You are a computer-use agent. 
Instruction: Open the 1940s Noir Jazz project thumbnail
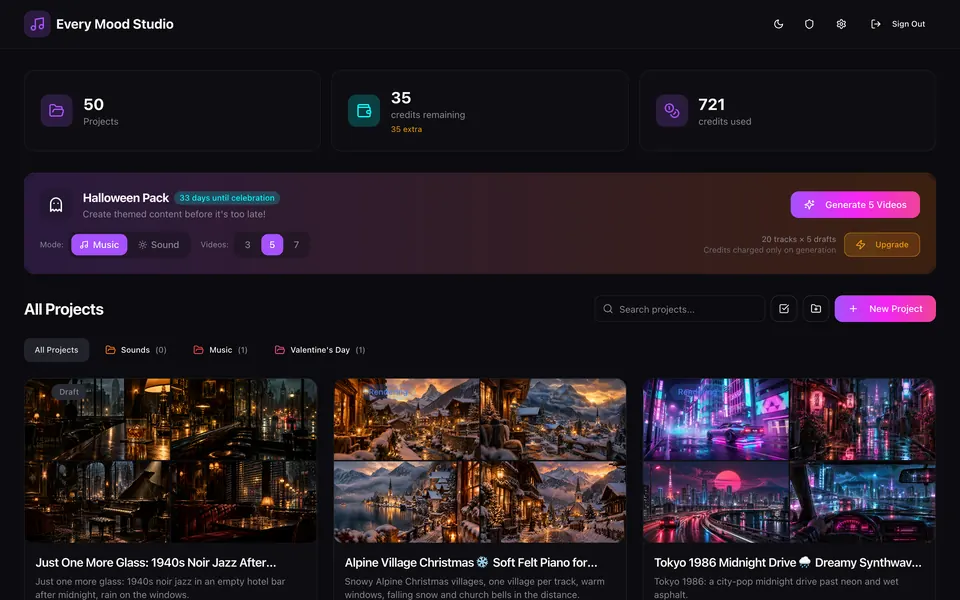click(x=171, y=460)
